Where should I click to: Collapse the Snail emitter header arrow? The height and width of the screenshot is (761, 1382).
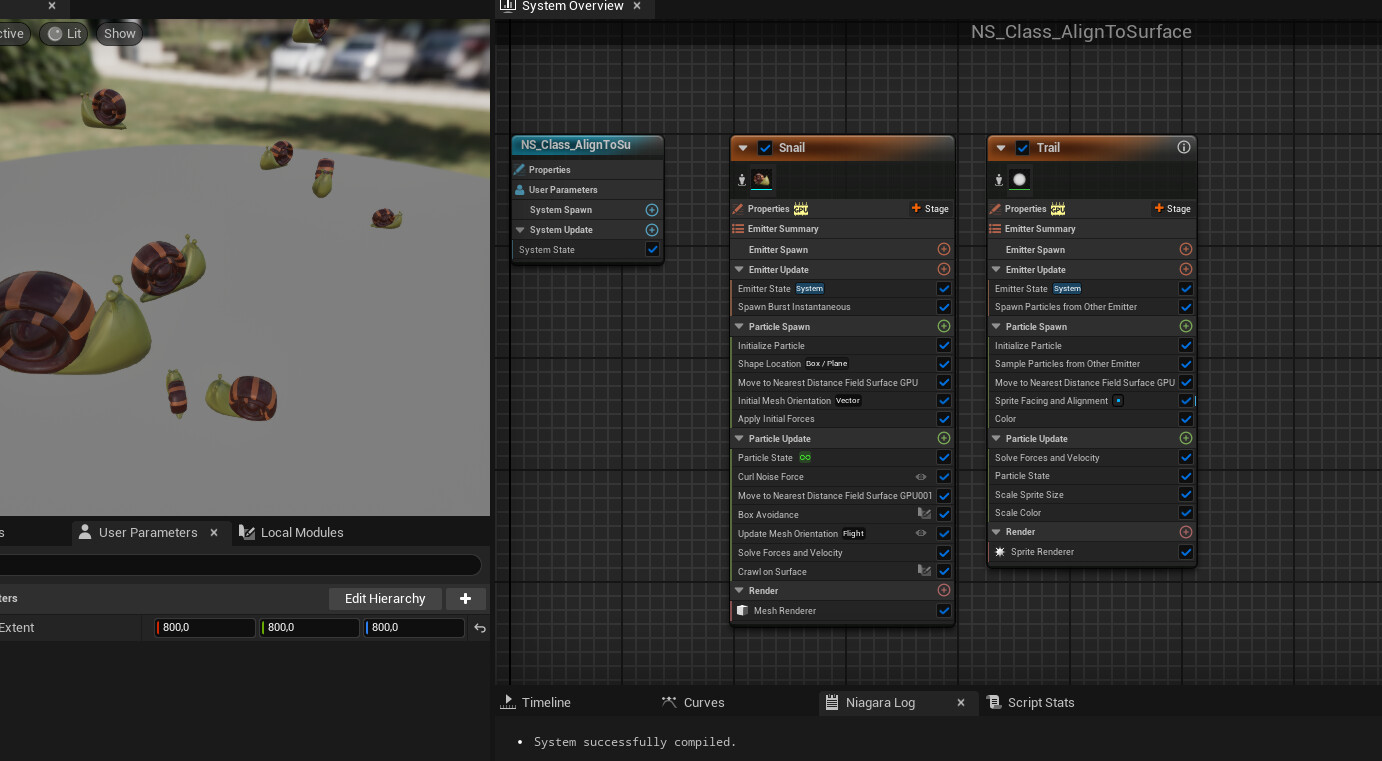(743, 148)
